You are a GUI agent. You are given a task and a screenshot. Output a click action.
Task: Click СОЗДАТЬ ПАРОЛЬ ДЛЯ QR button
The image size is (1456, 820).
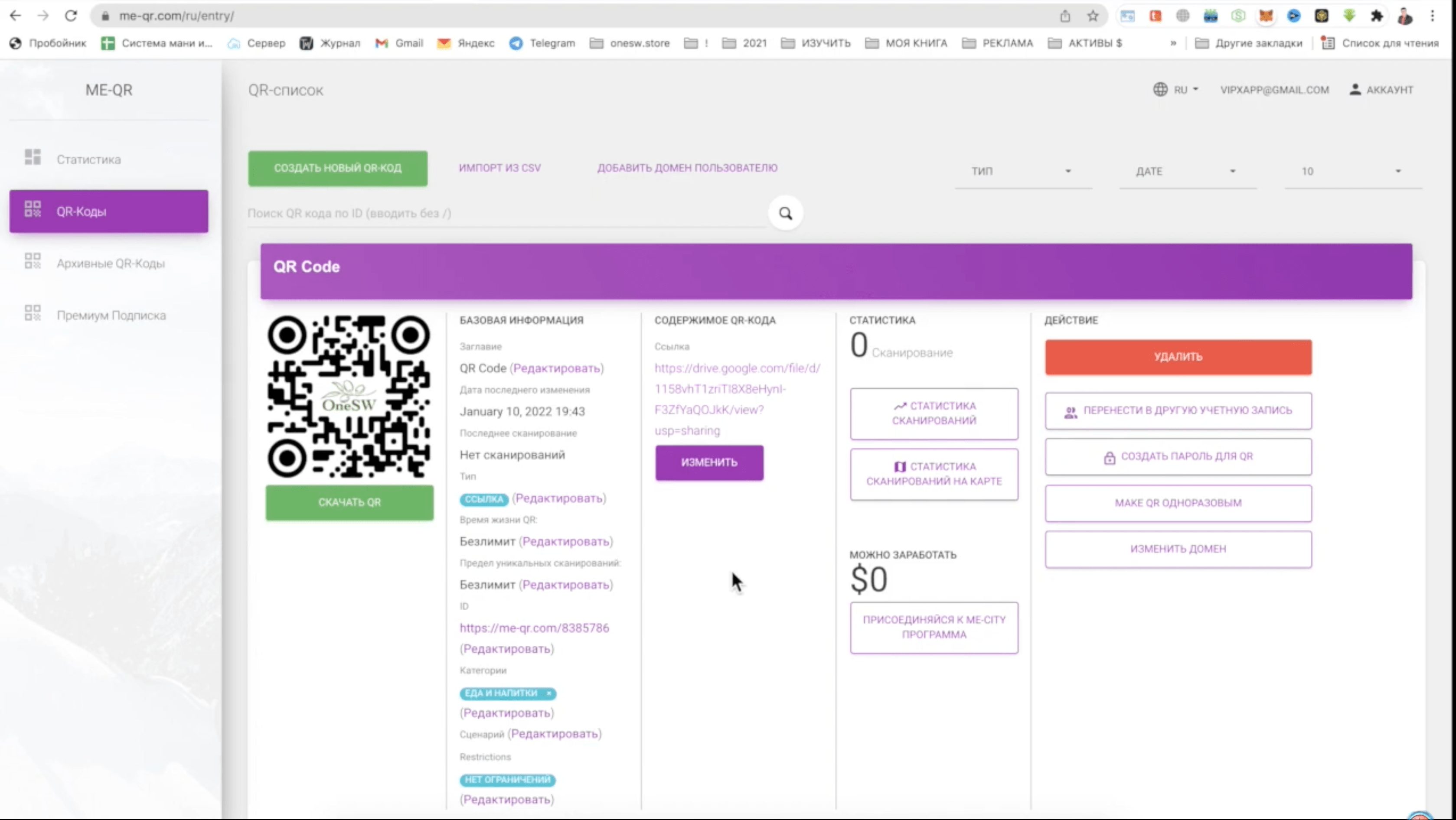pyautogui.click(x=1178, y=457)
